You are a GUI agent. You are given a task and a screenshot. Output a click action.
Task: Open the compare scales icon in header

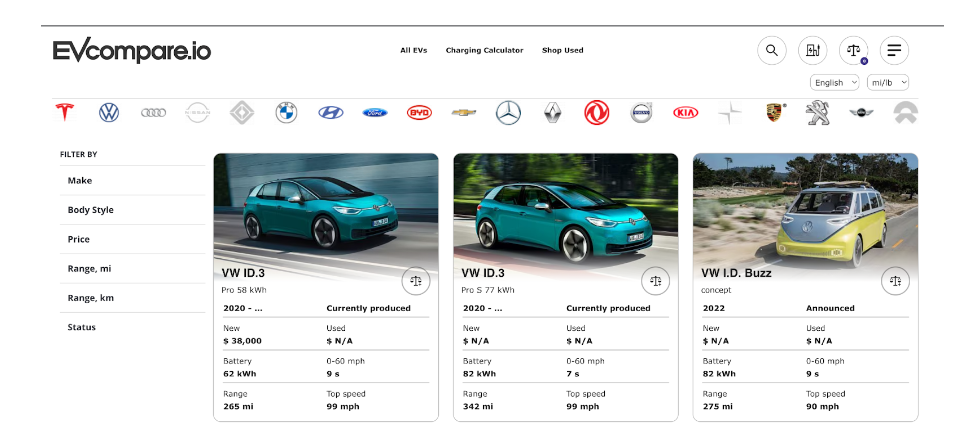coord(853,51)
